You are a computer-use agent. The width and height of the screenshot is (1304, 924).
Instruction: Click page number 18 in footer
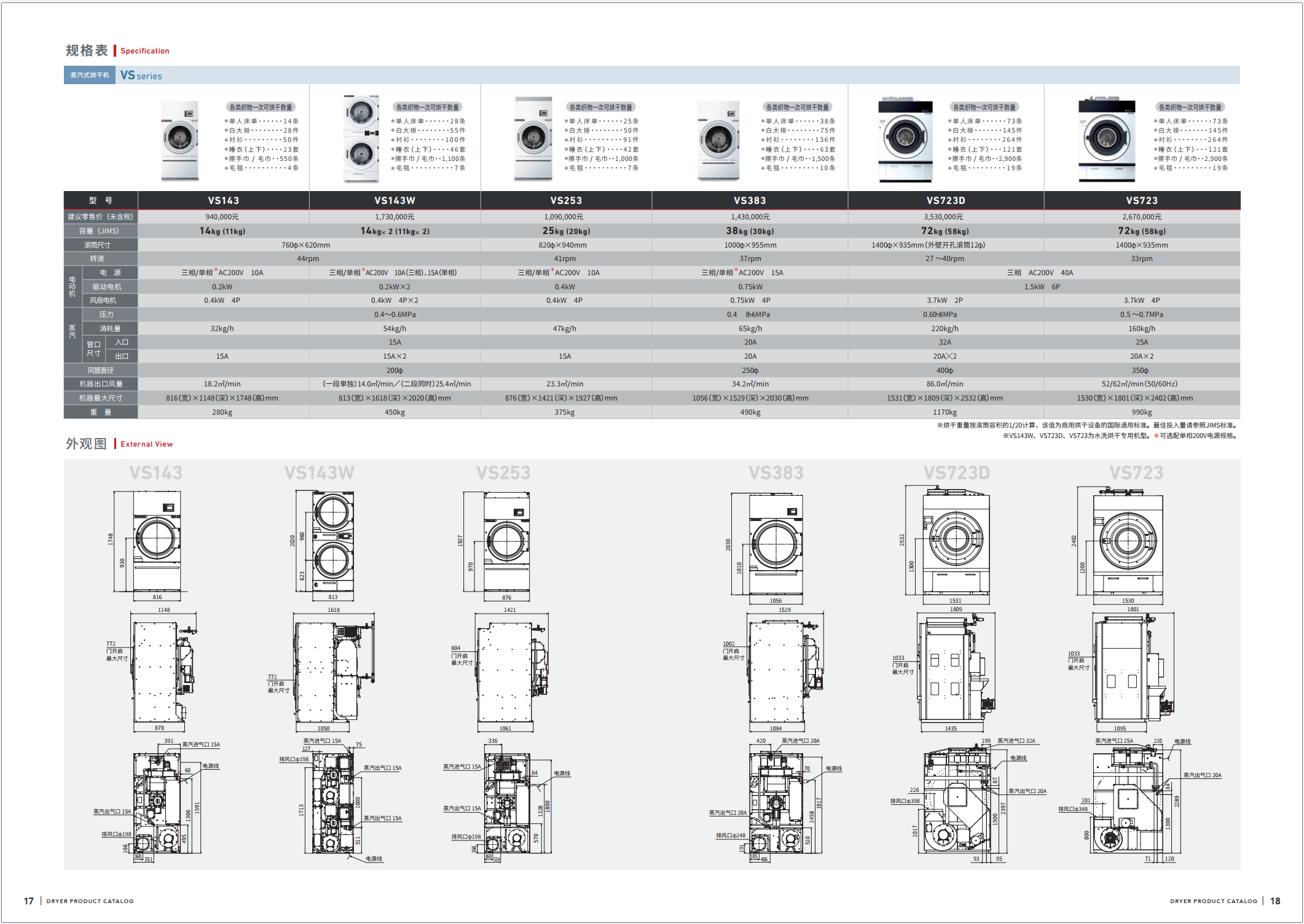1275,901
